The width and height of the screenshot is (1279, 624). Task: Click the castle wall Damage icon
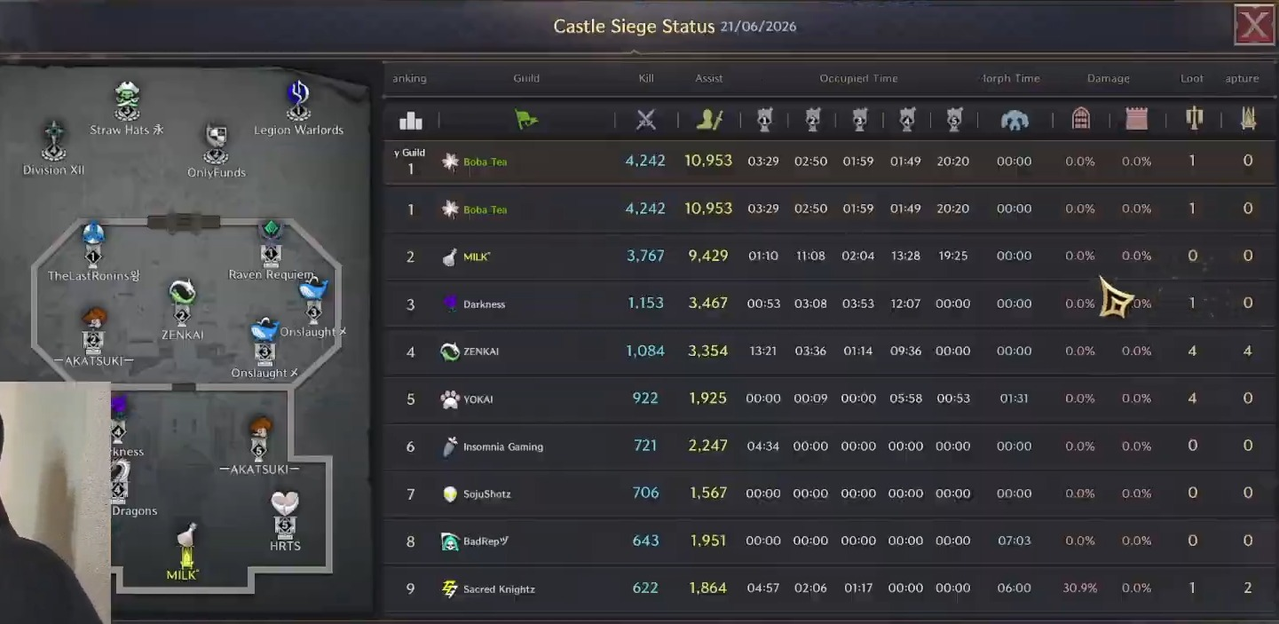1137,119
